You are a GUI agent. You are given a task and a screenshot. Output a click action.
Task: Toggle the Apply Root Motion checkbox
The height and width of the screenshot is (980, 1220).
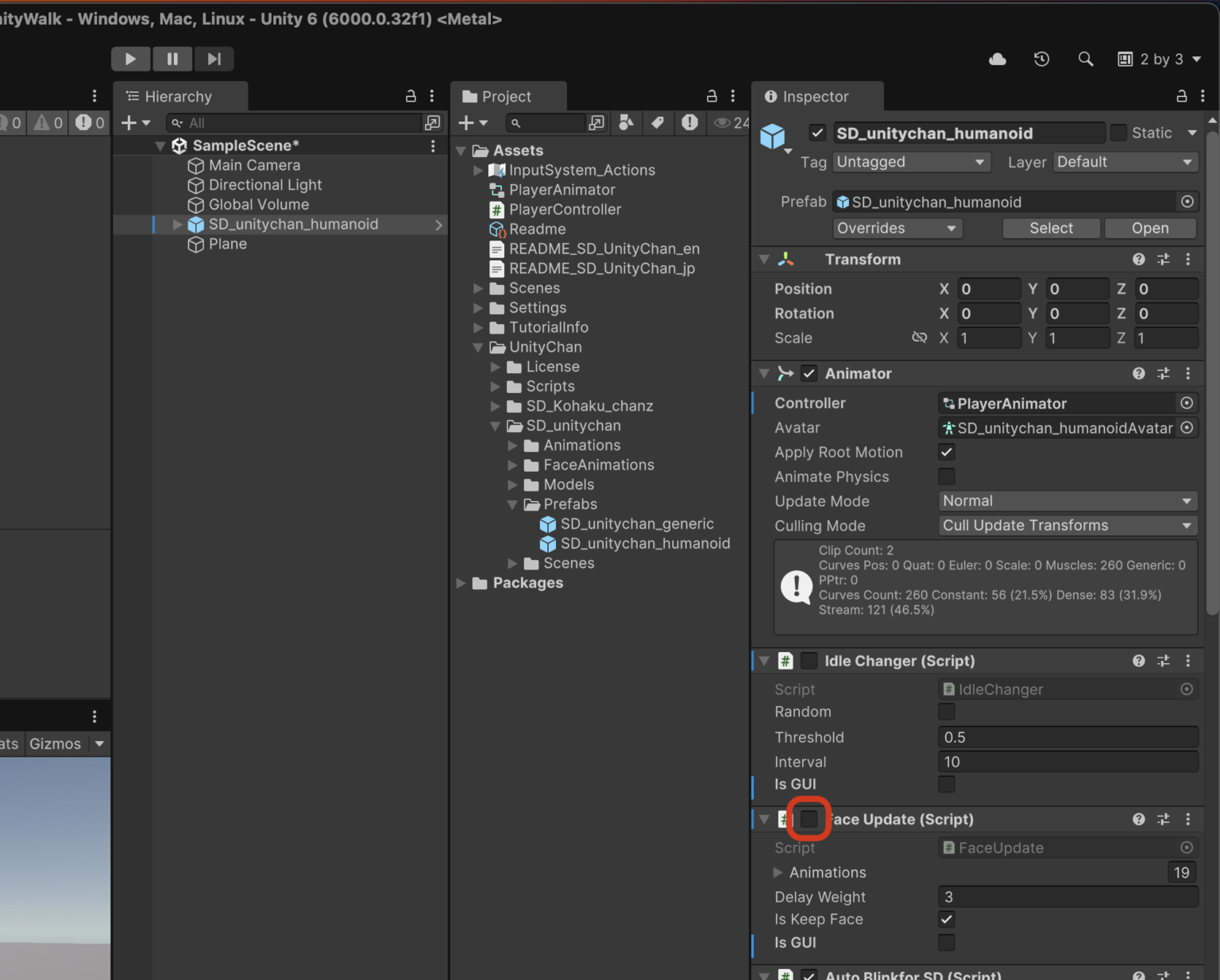point(946,452)
